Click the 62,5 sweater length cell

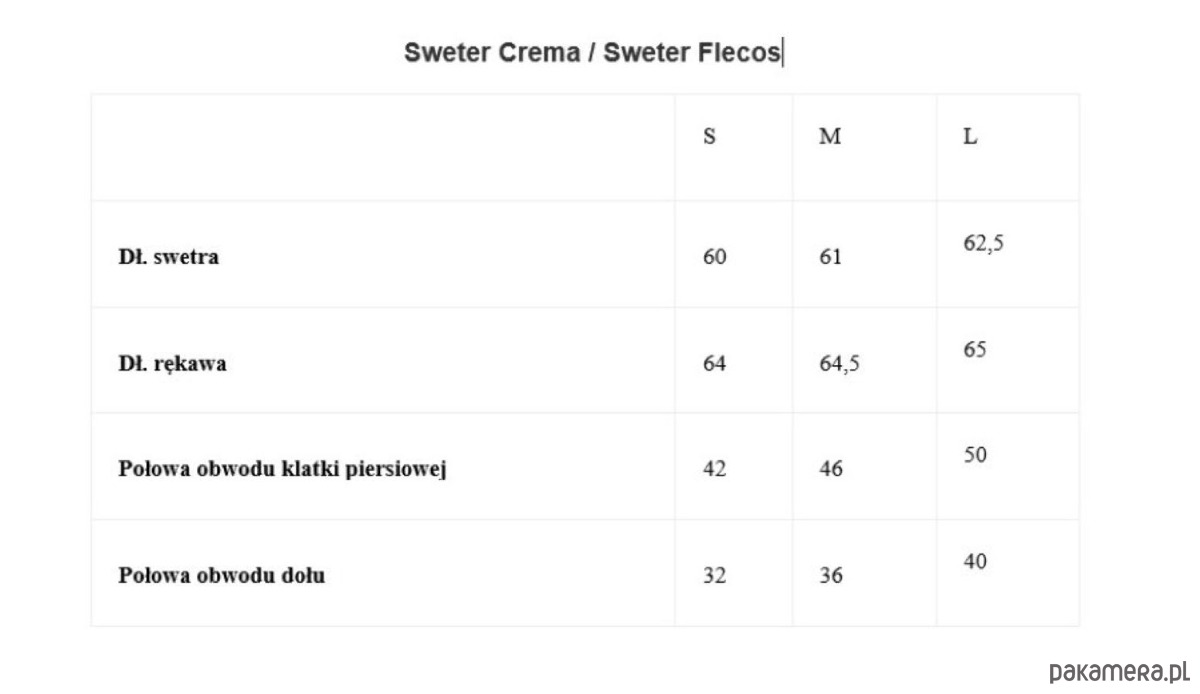pos(983,243)
